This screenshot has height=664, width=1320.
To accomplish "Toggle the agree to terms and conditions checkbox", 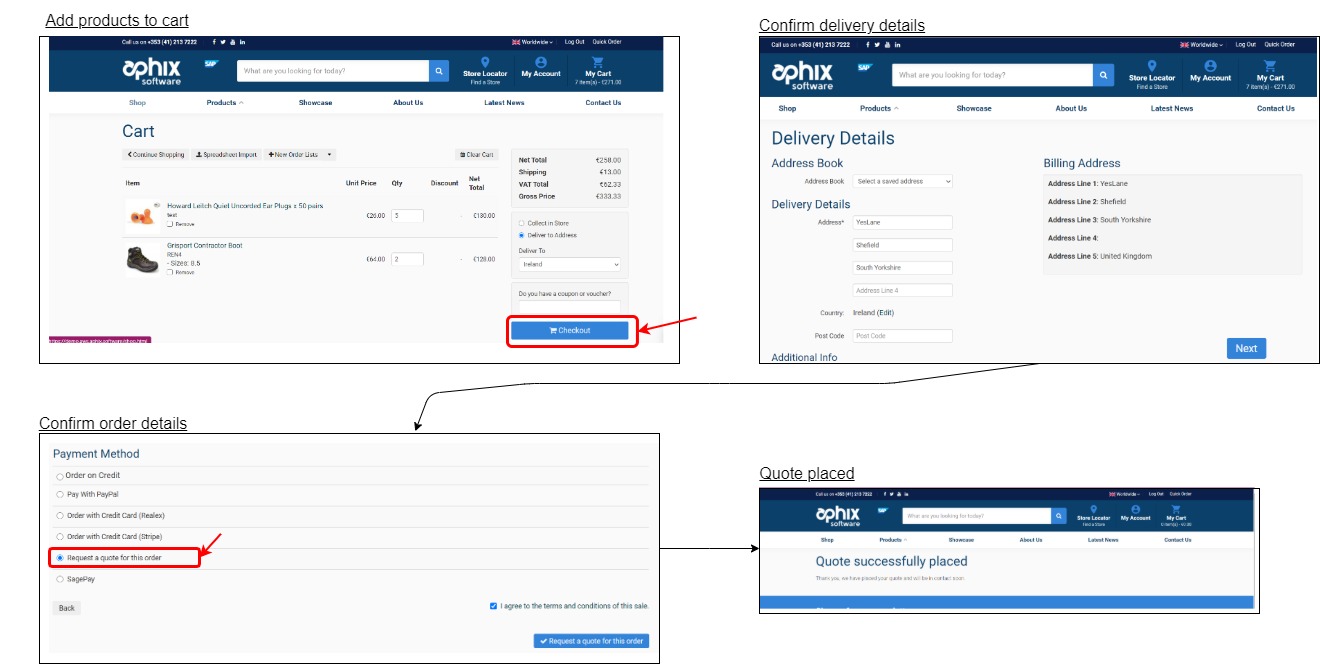I will click(x=494, y=606).
